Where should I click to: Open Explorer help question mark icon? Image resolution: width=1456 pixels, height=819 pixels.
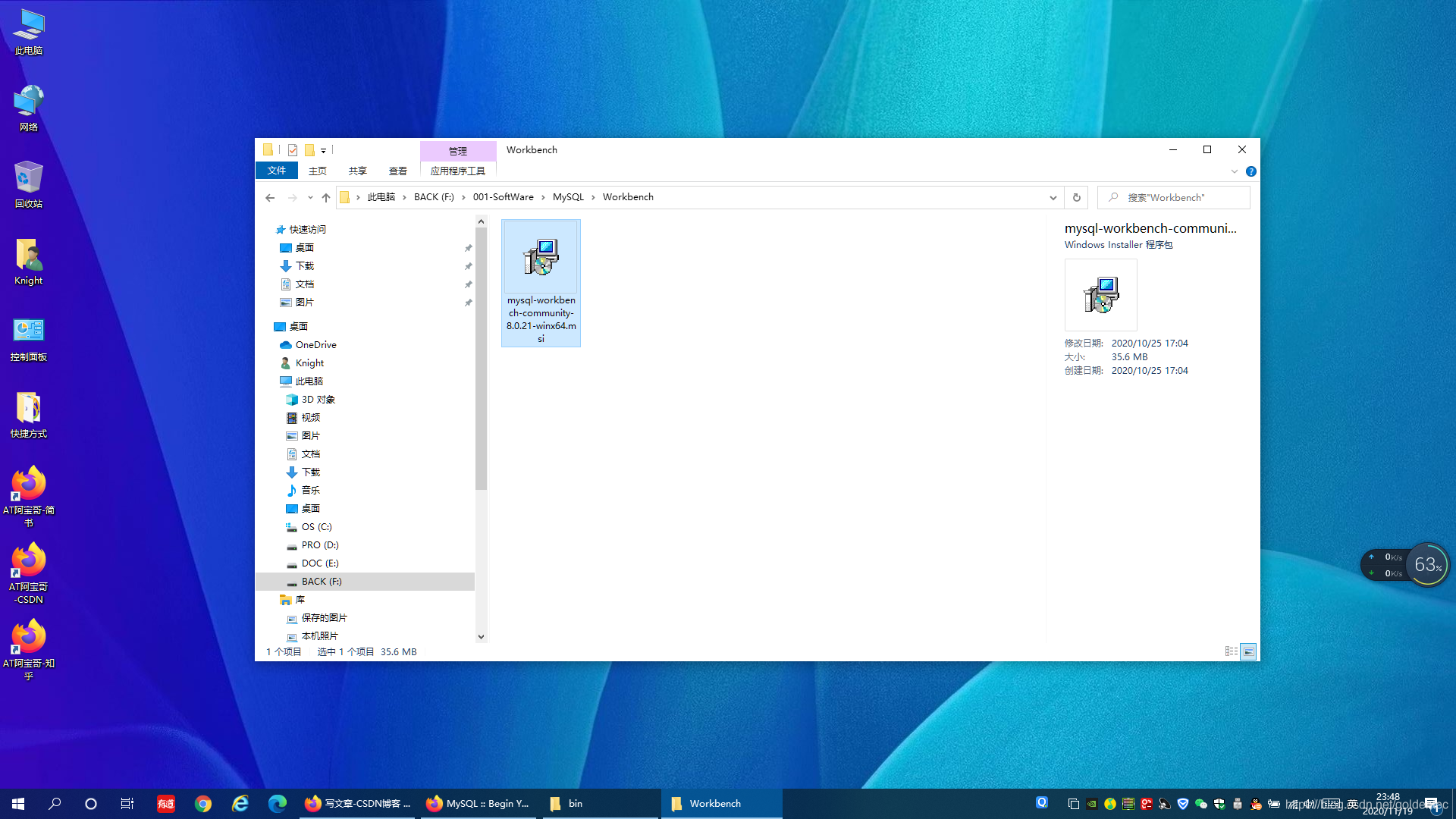(x=1251, y=171)
